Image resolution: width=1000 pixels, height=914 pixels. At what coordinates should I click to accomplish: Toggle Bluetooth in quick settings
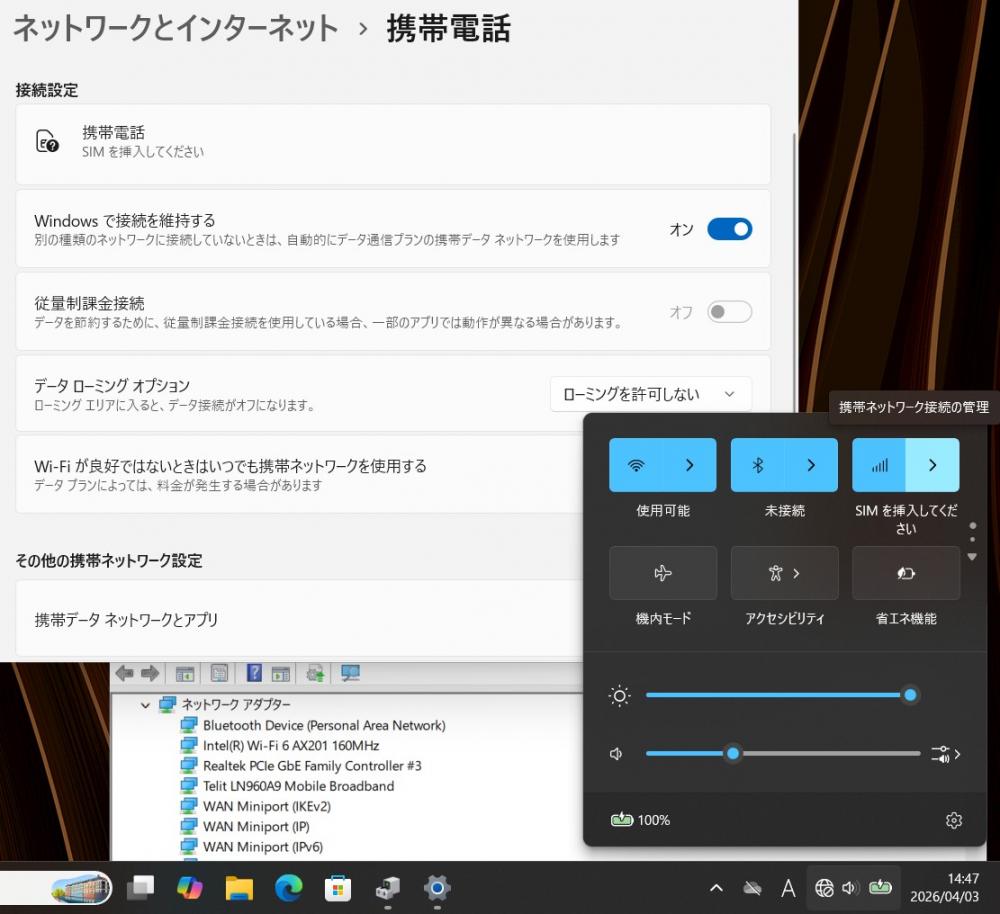(758, 465)
